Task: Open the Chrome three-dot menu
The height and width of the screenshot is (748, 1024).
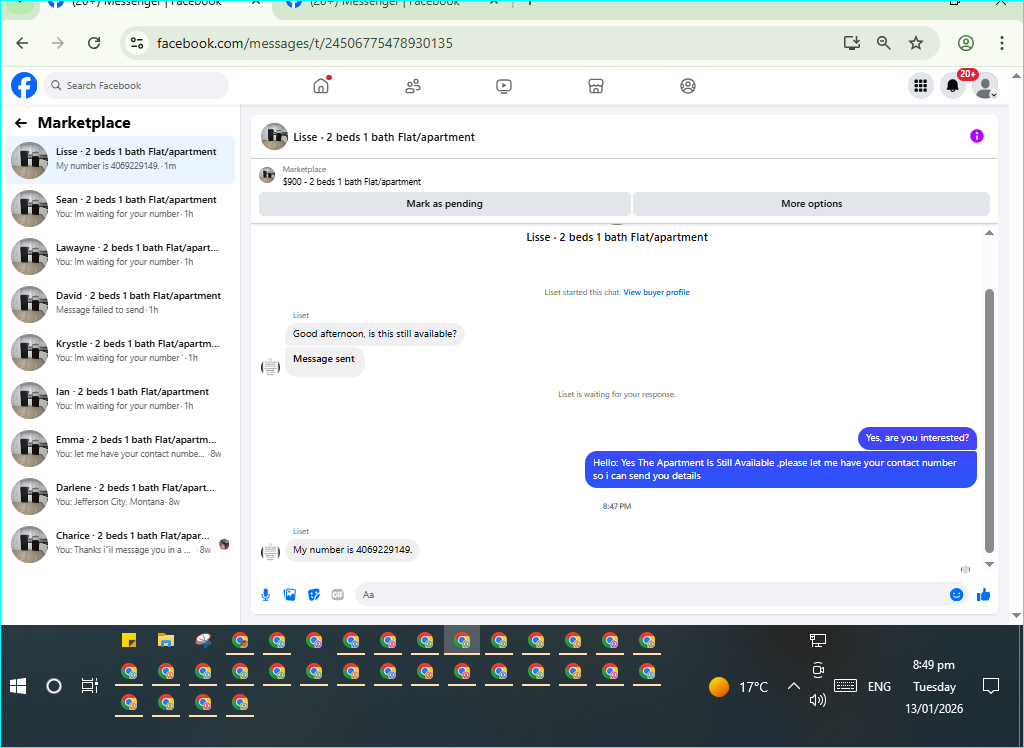Action: [1002, 43]
